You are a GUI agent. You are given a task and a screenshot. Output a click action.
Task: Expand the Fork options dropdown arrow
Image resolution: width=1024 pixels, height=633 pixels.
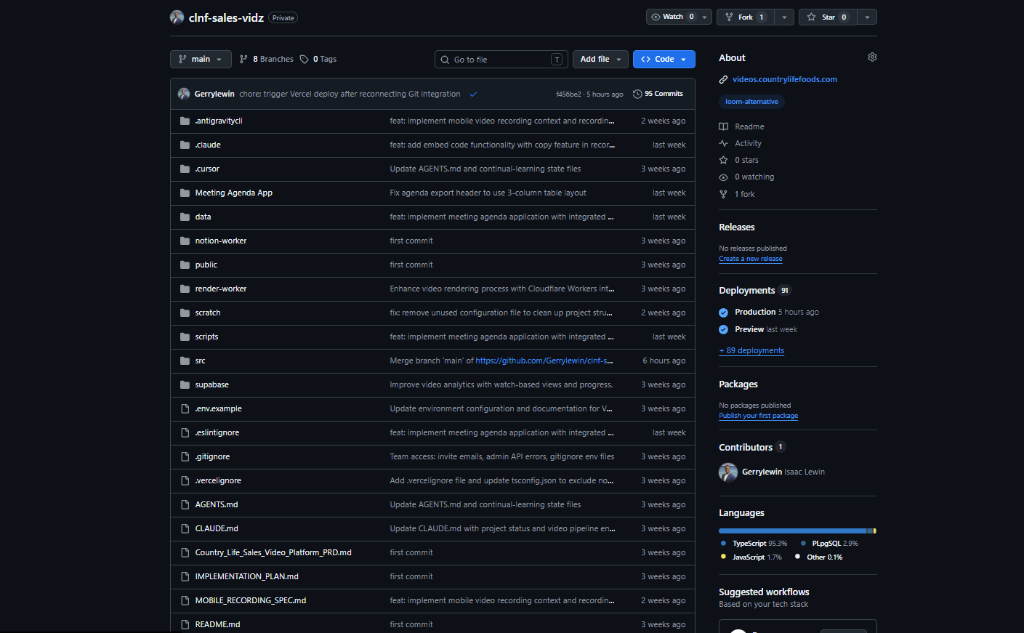(784, 18)
